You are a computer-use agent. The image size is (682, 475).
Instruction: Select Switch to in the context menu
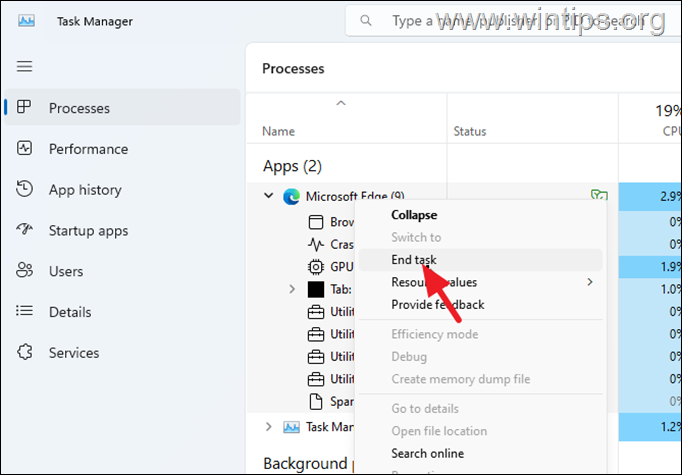tap(481, 237)
